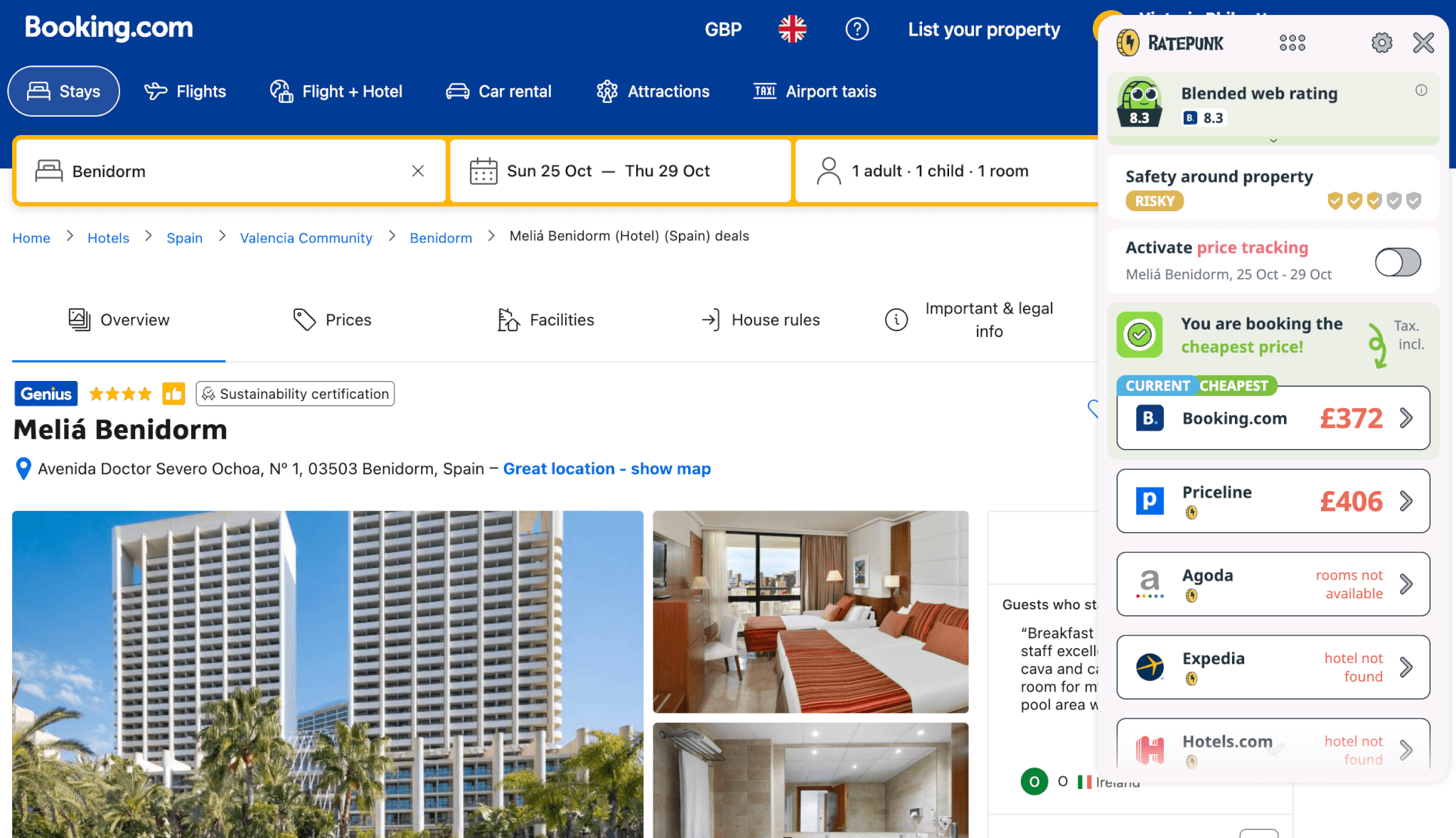Screen dimensions: 1456x838
Task: Click the RatePunk logo
Action: pyautogui.click(x=1169, y=43)
